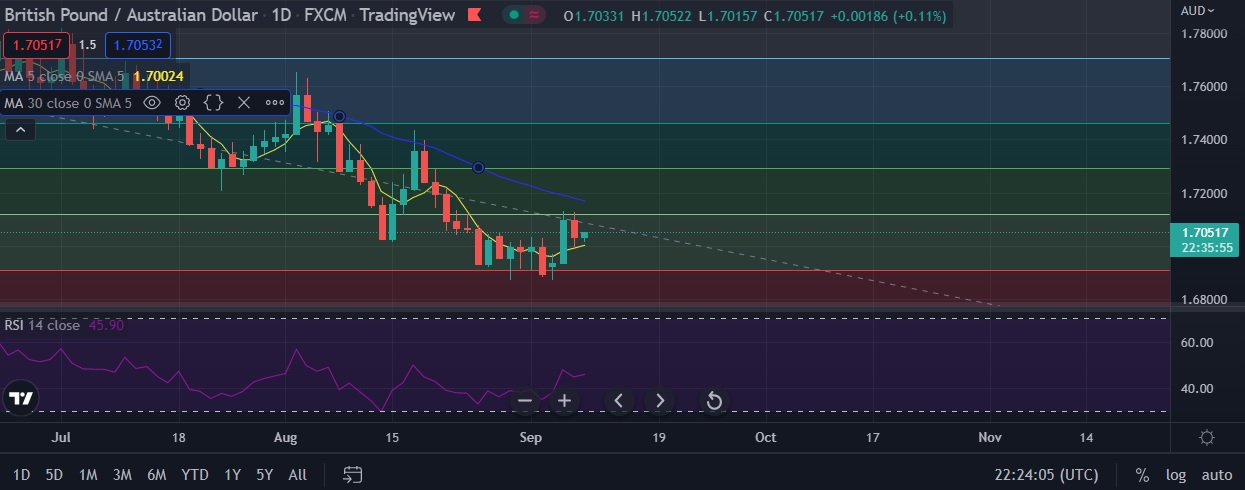The width and height of the screenshot is (1245, 490).
Task: Zoom out chart with minus button
Action: tap(525, 401)
